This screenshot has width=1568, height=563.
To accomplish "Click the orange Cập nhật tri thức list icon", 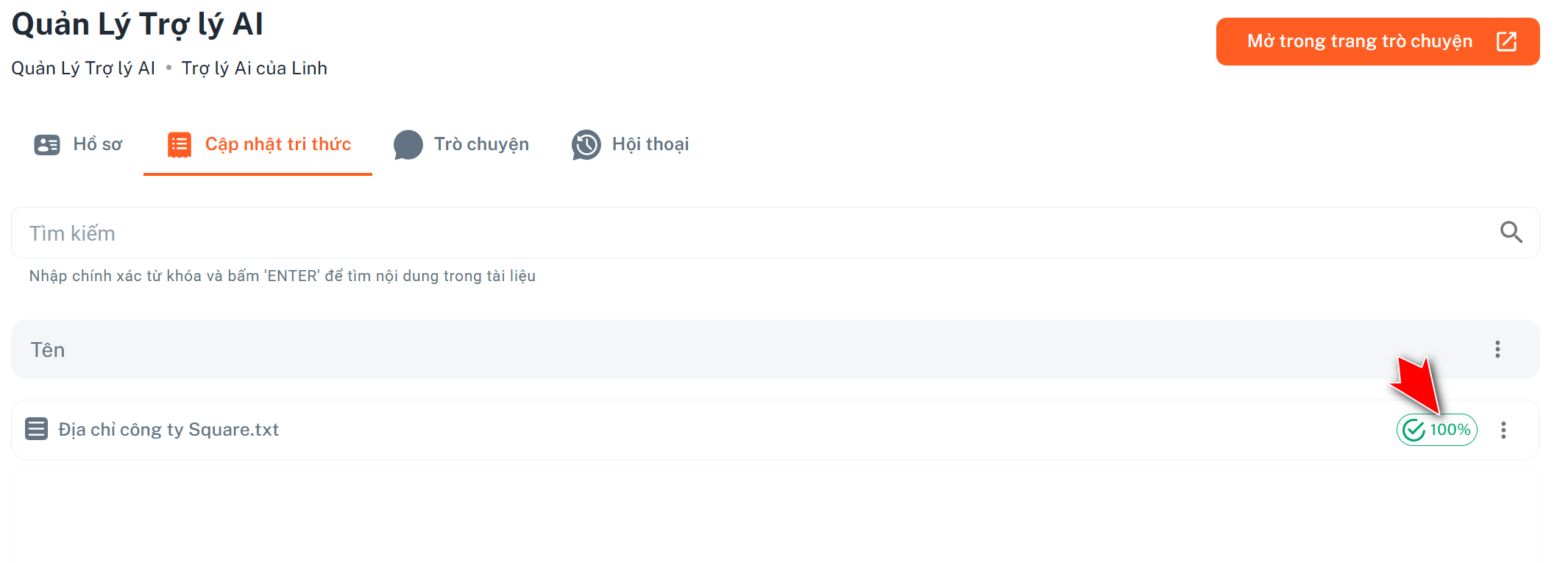I will [x=180, y=144].
